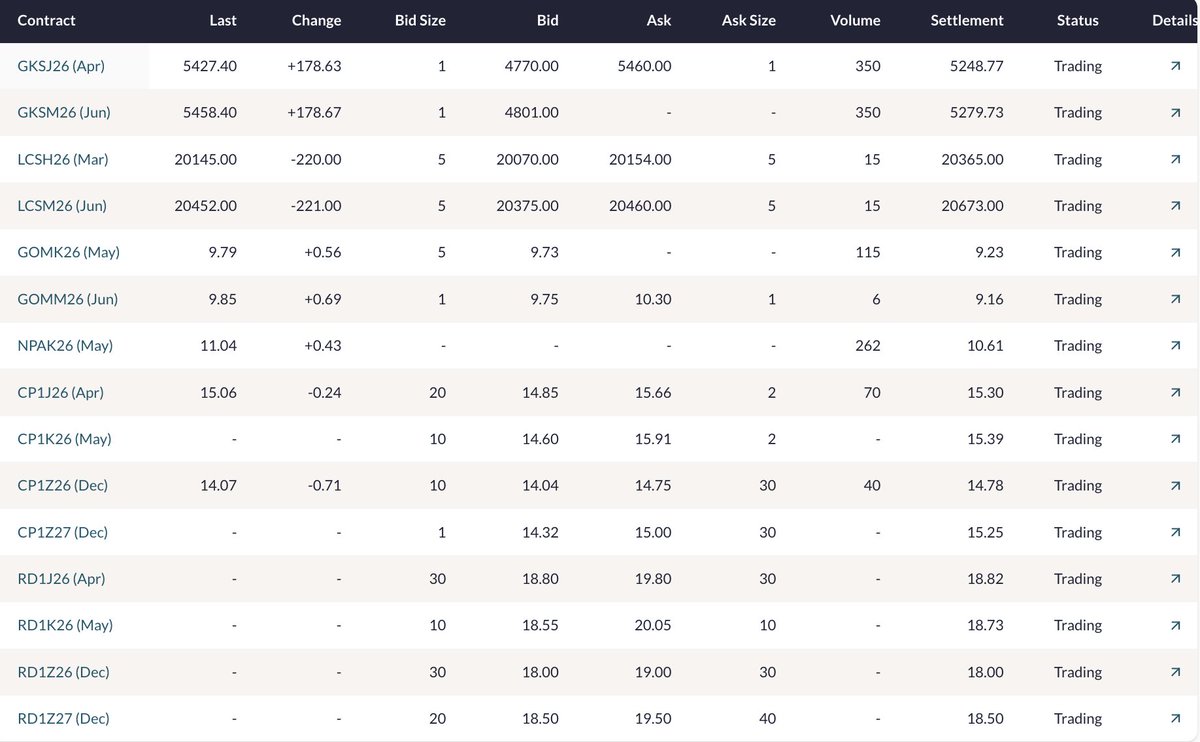Open details arrow for GKSJ26 (Apr)
This screenshot has height=742, width=1200.
[x=1174, y=66]
